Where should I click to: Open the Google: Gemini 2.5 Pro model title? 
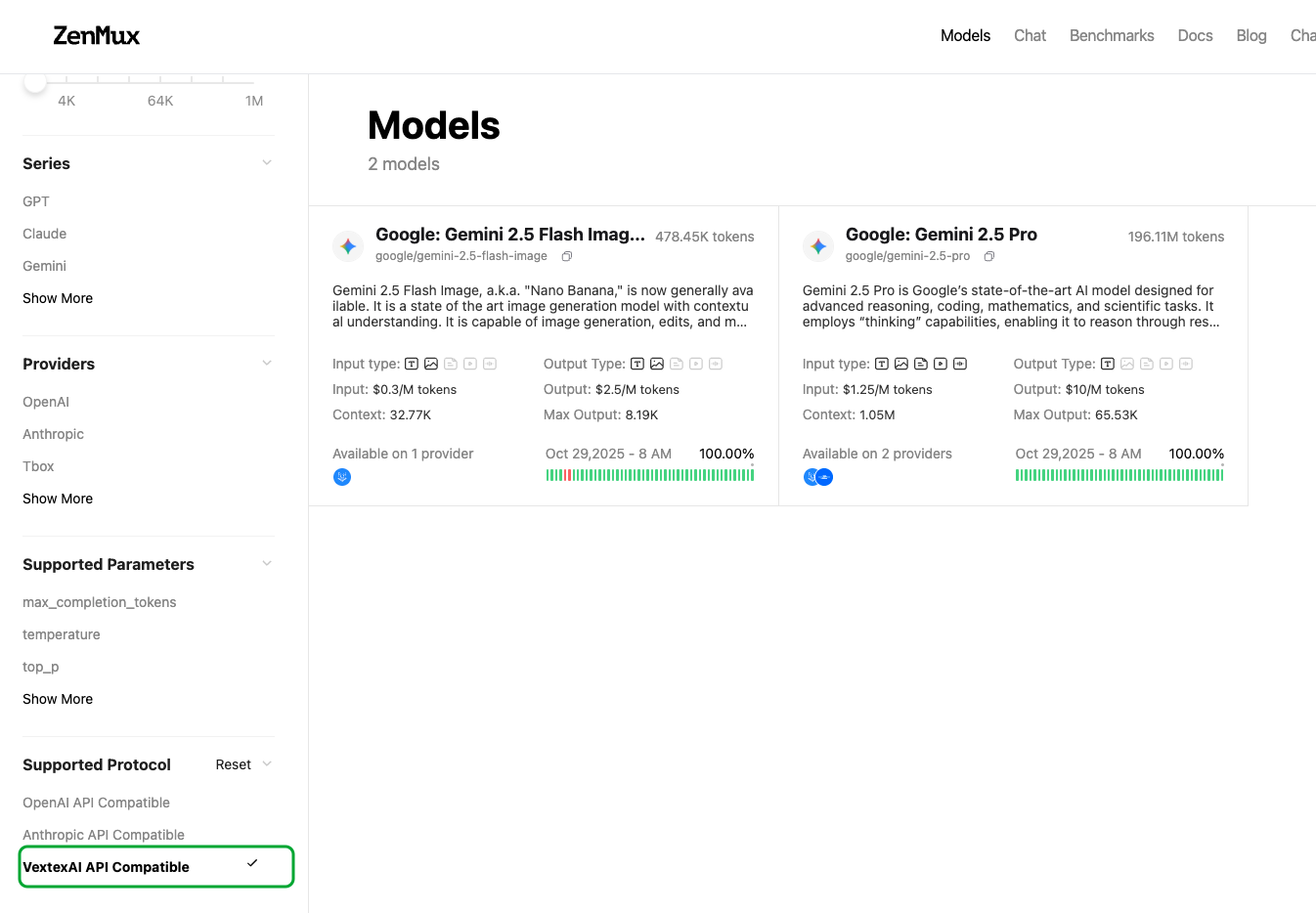point(941,235)
